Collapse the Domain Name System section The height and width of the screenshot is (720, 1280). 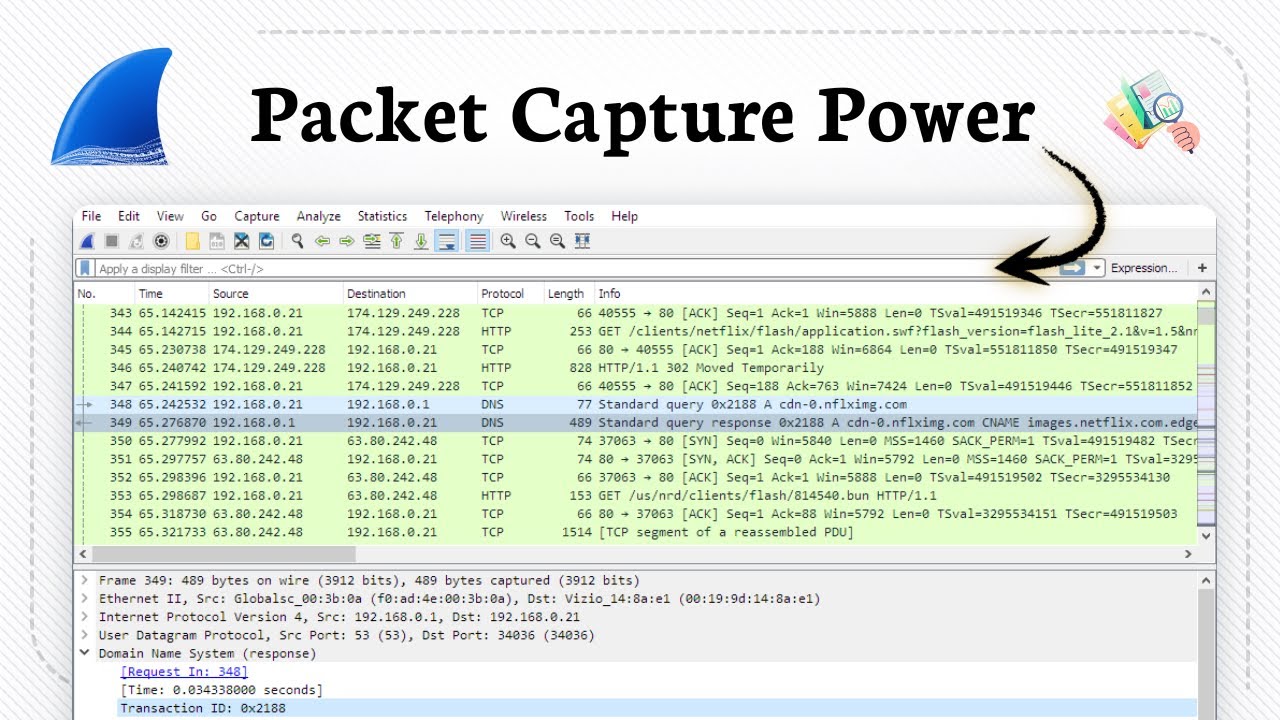(x=85, y=653)
